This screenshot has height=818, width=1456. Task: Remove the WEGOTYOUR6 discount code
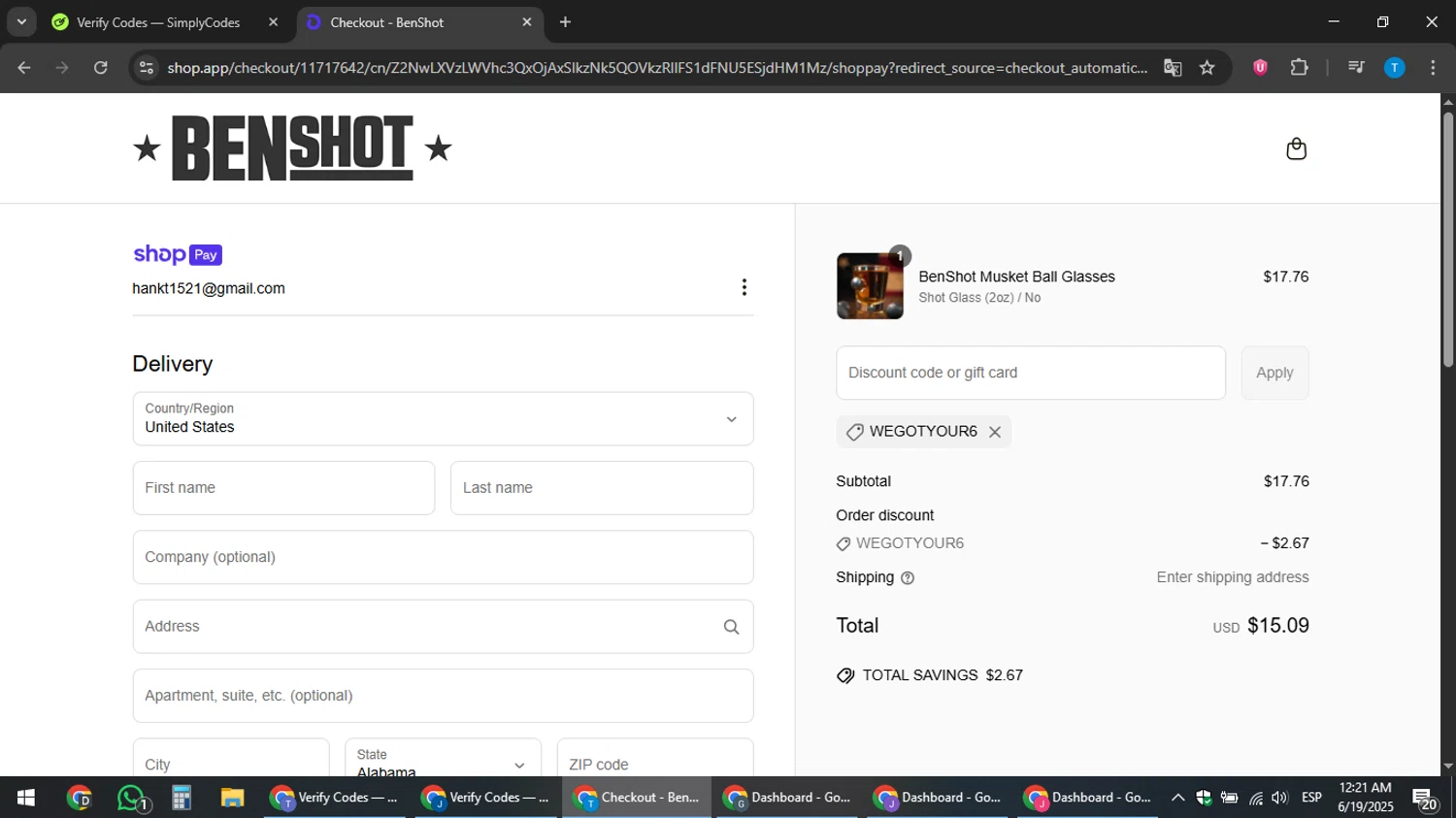pyautogui.click(x=995, y=432)
